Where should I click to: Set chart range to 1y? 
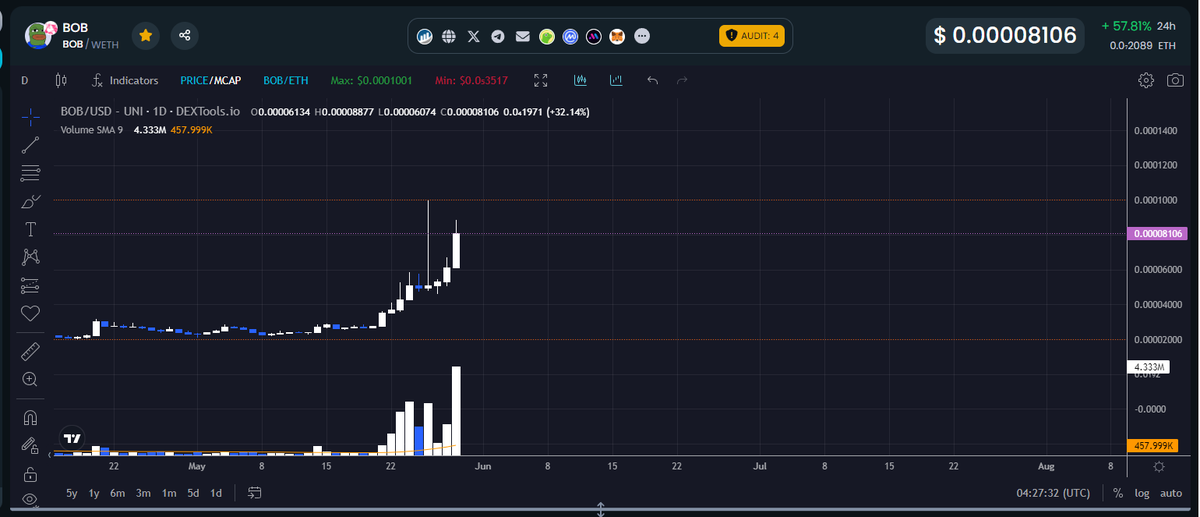(x=95, y=493)
